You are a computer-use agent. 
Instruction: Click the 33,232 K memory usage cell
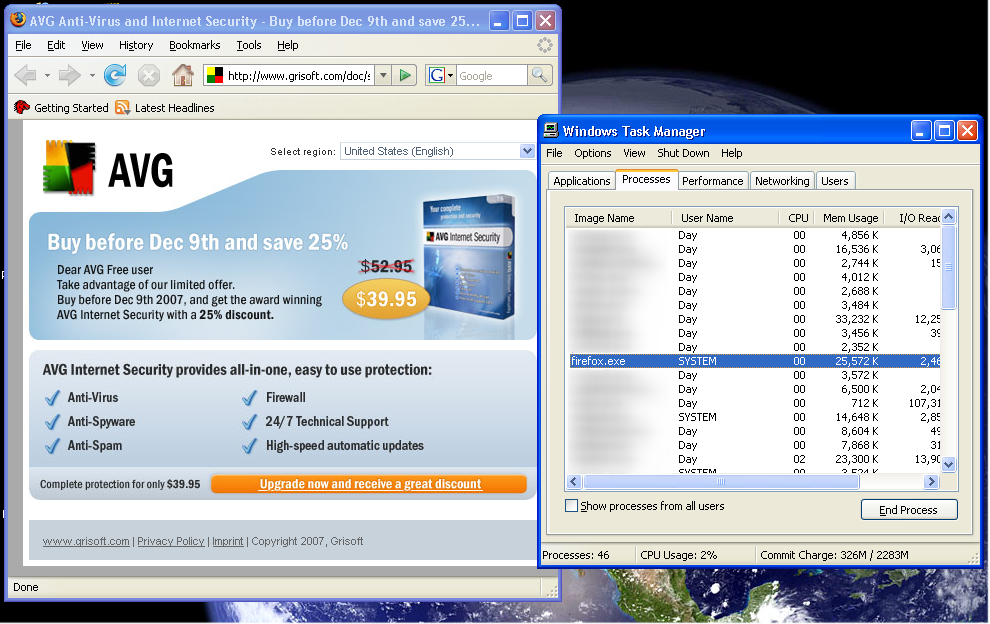(x=856, y=319)
